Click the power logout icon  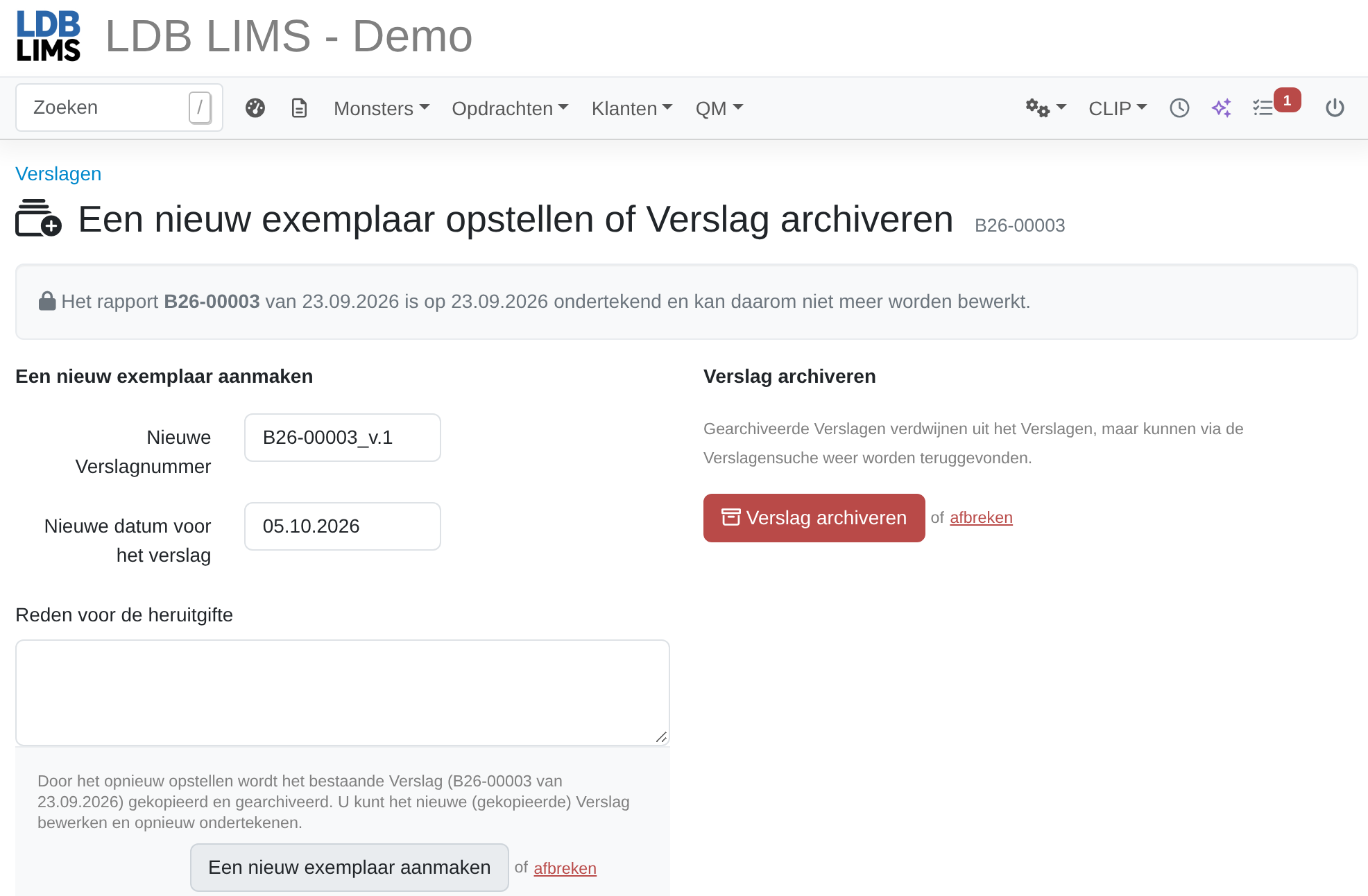[1335, 108]
